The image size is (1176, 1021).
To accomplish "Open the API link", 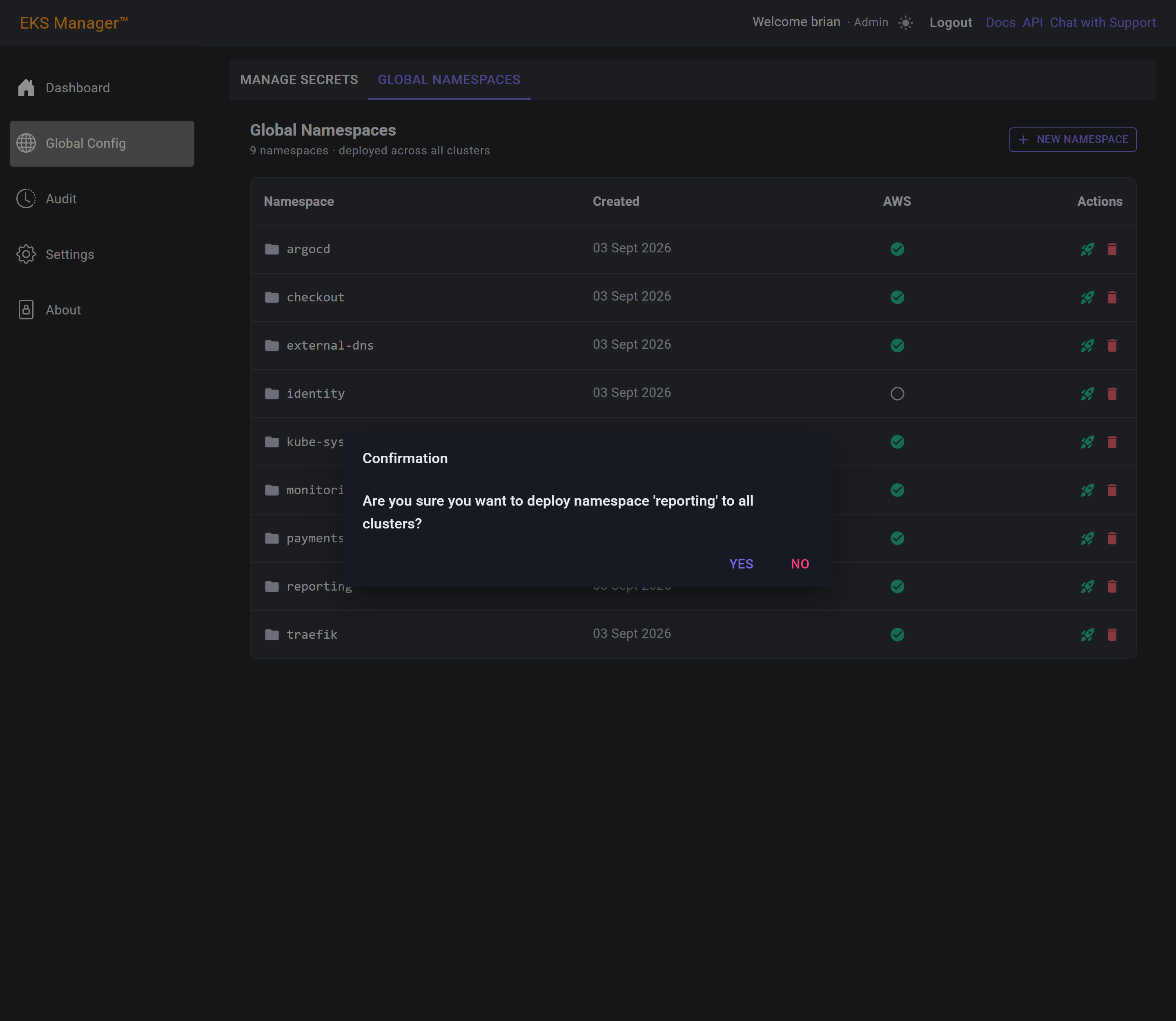I will click(x=1032, y=23).
